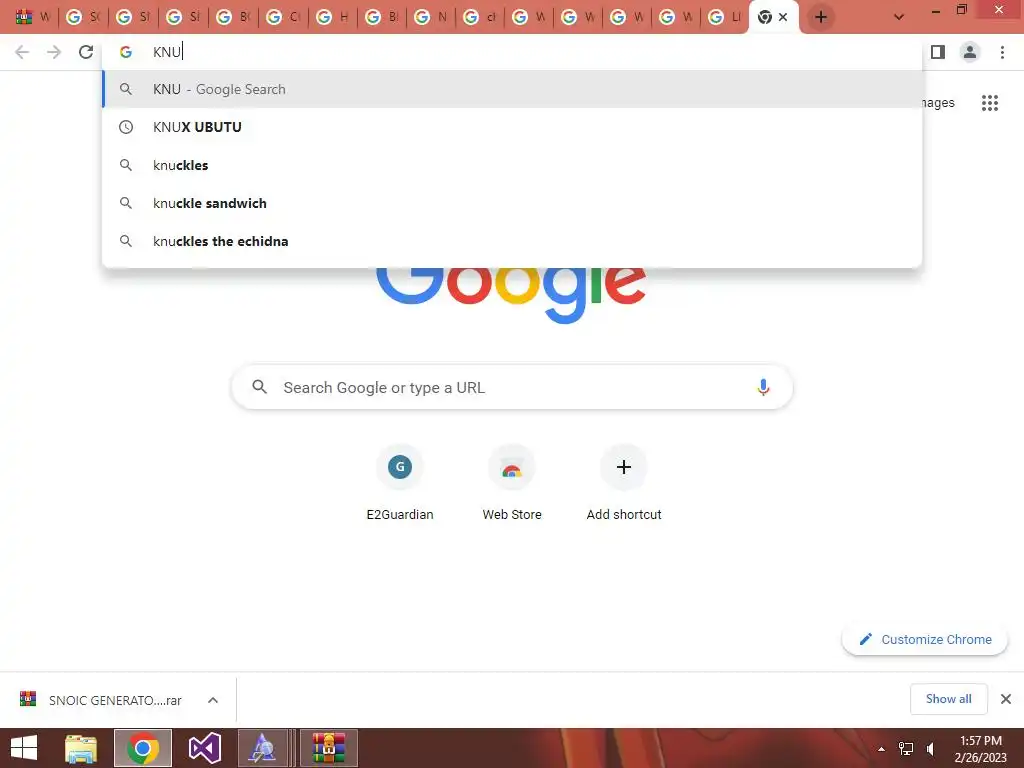Show hidden system tray icons
1024x768 pixels.
[x=881, y=748]
